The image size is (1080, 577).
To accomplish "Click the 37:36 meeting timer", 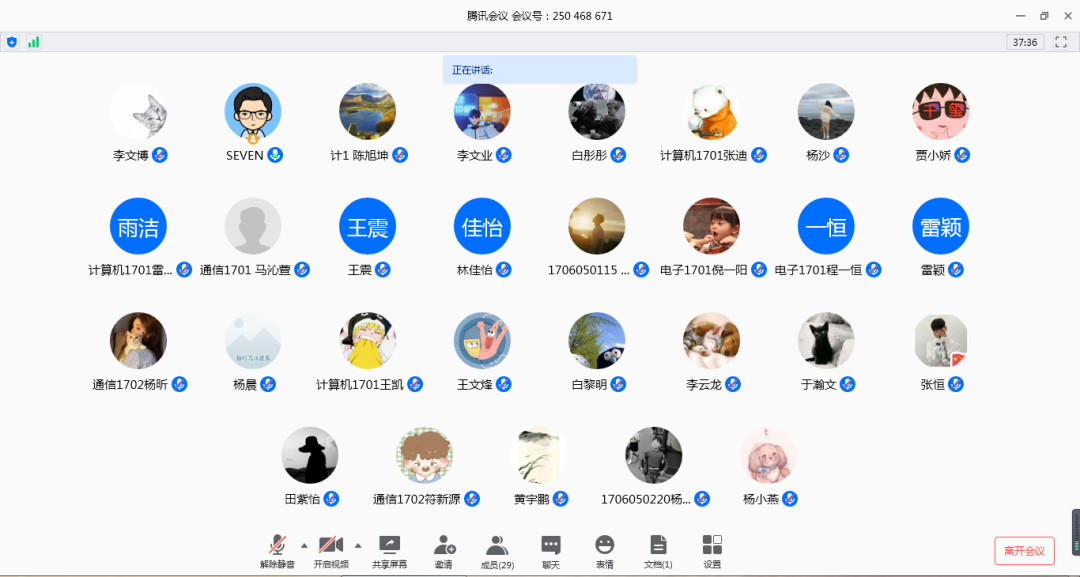I will tap(1025, 42).
